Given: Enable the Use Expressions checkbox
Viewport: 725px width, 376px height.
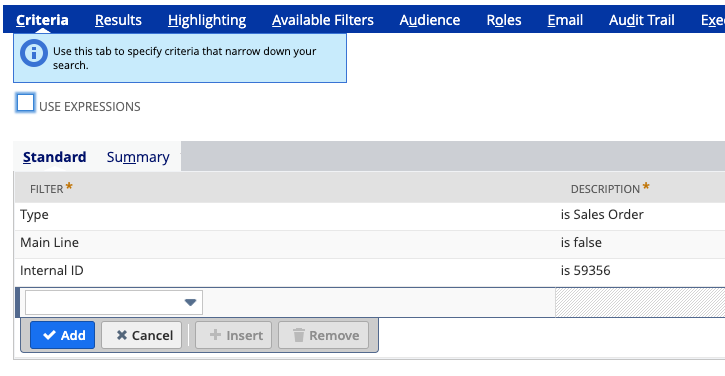Looking at the screenshot, I should click(25, 103).
